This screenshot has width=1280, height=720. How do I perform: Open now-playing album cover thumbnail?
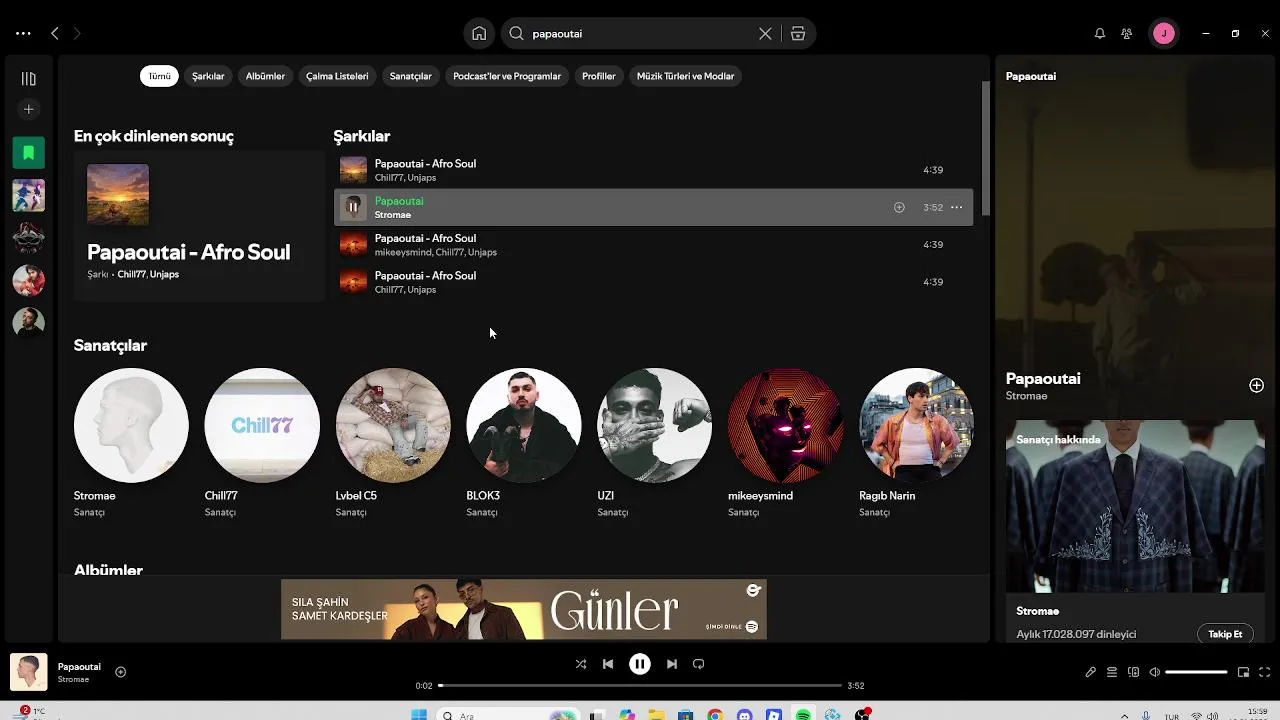29,672
